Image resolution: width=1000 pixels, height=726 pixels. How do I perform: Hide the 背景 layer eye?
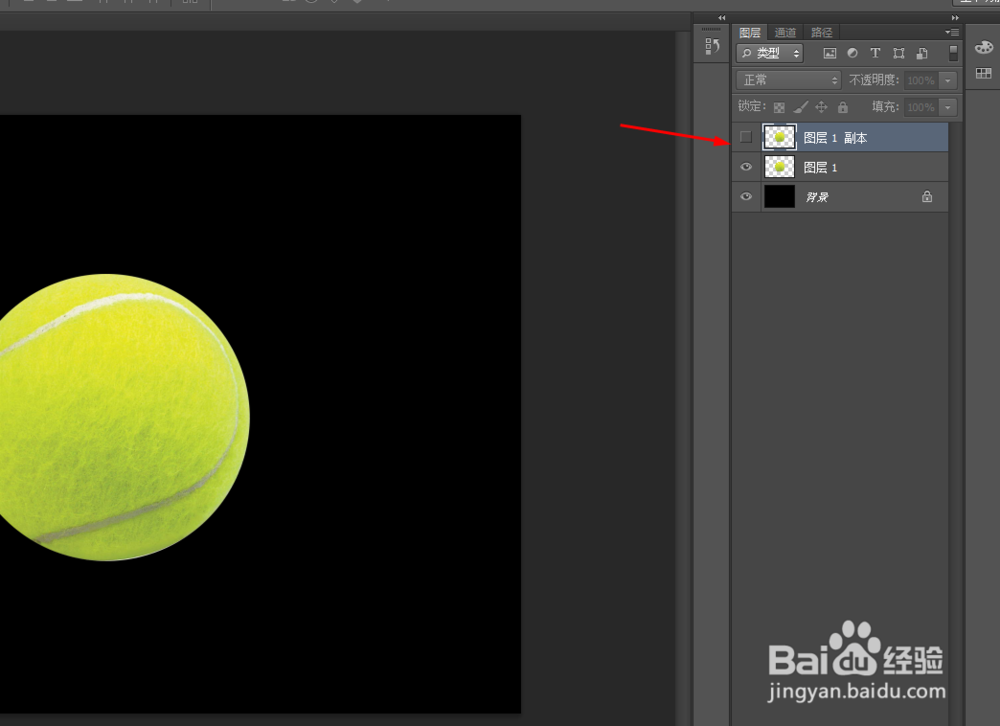click(x=746, y=196)
